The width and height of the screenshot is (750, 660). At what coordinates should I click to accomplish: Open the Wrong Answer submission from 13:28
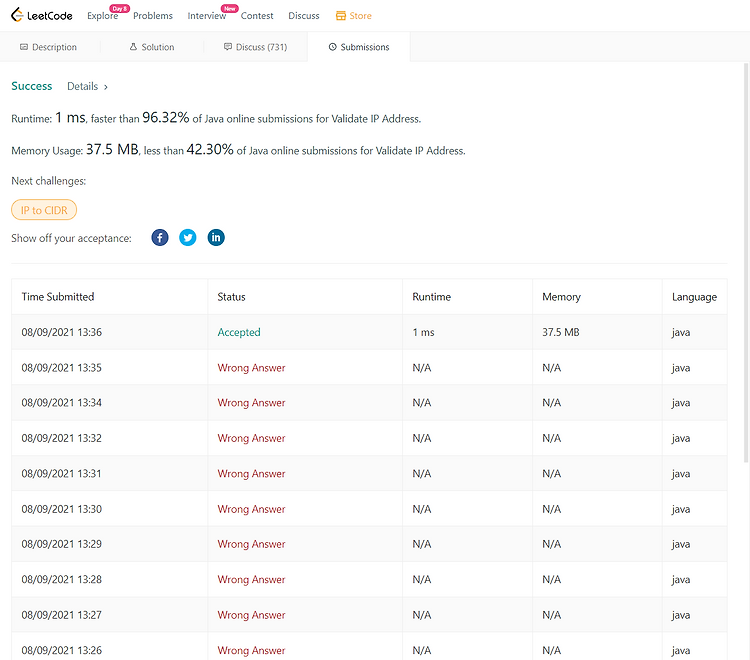251,579
